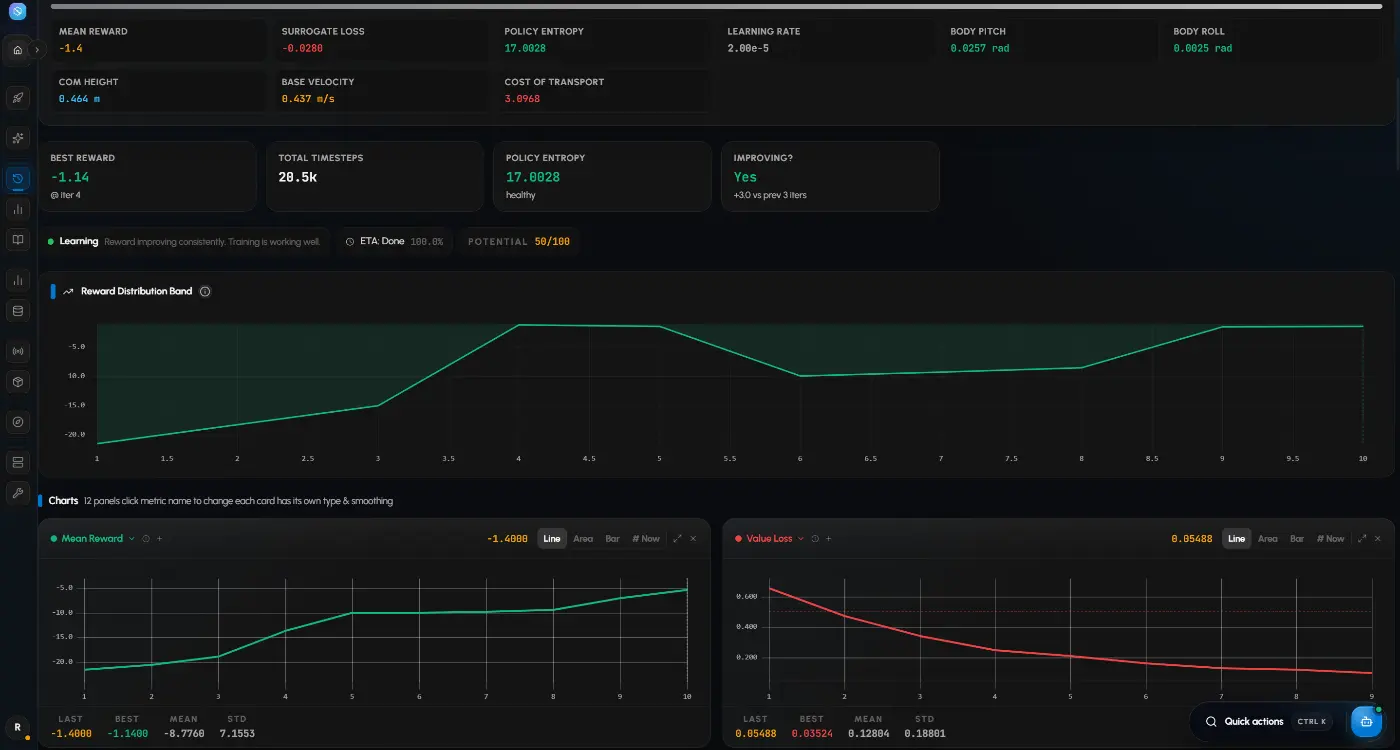Open the book icon in the sidebar

(17, 240)
